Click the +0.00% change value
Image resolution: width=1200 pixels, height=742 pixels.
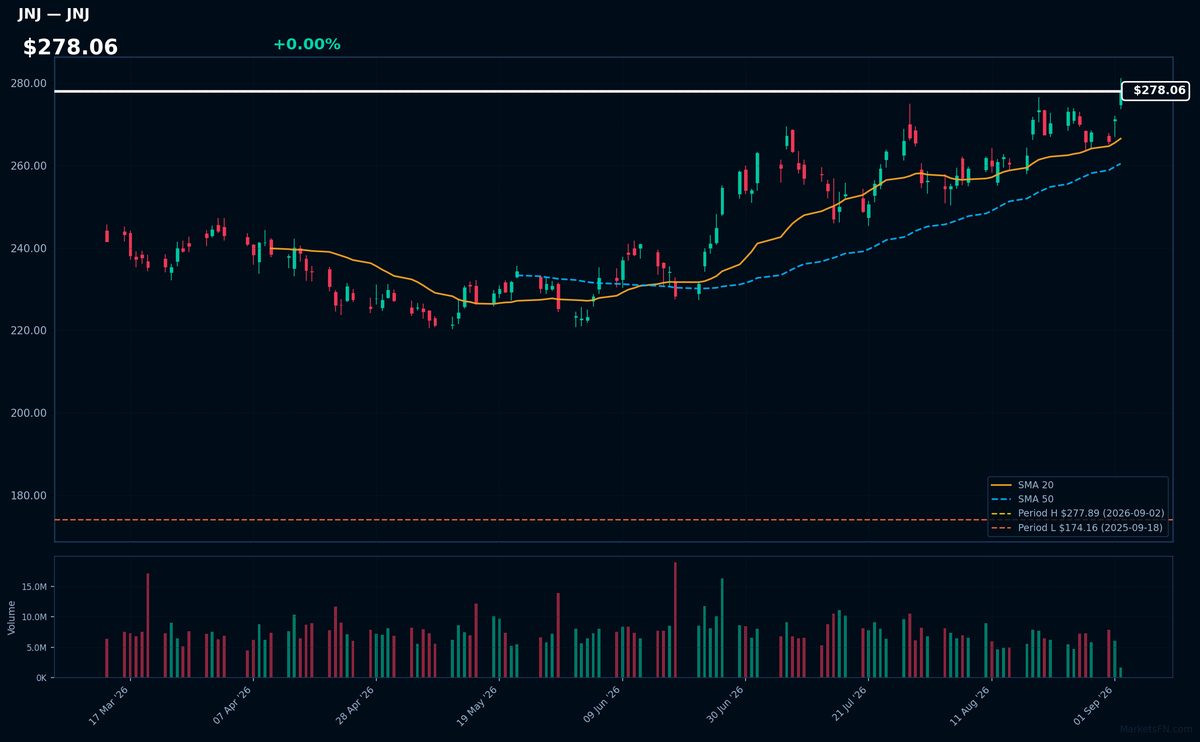point(306,44)
